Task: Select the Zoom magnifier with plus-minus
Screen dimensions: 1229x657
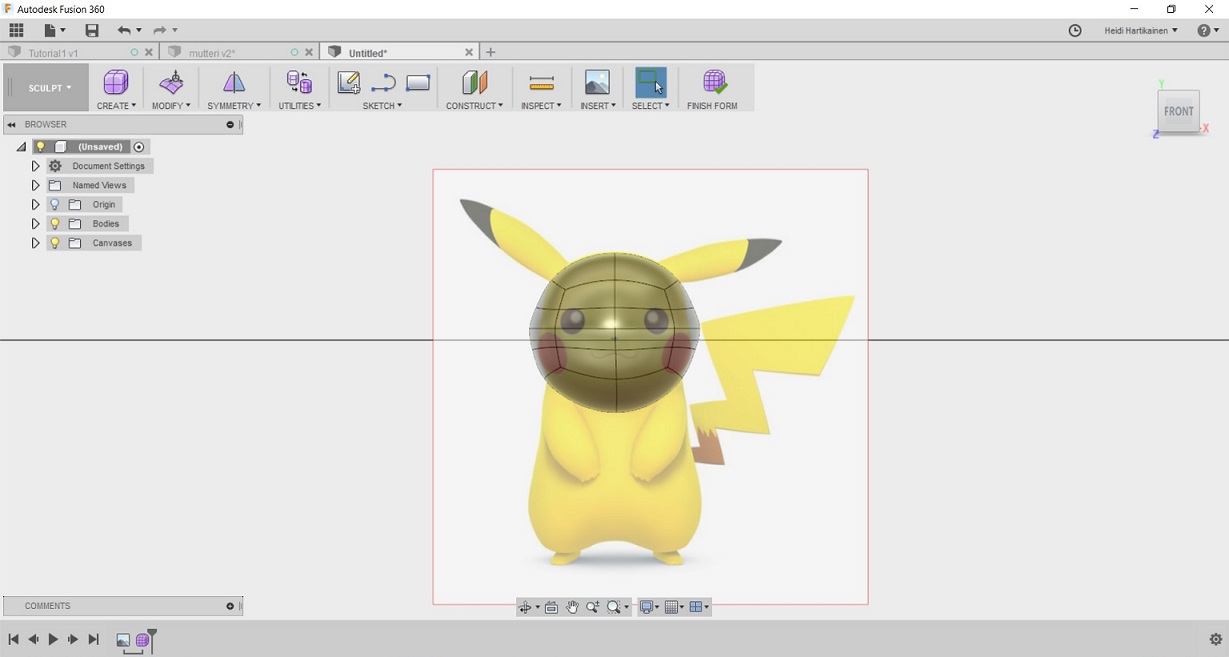Action: [593, 607]
